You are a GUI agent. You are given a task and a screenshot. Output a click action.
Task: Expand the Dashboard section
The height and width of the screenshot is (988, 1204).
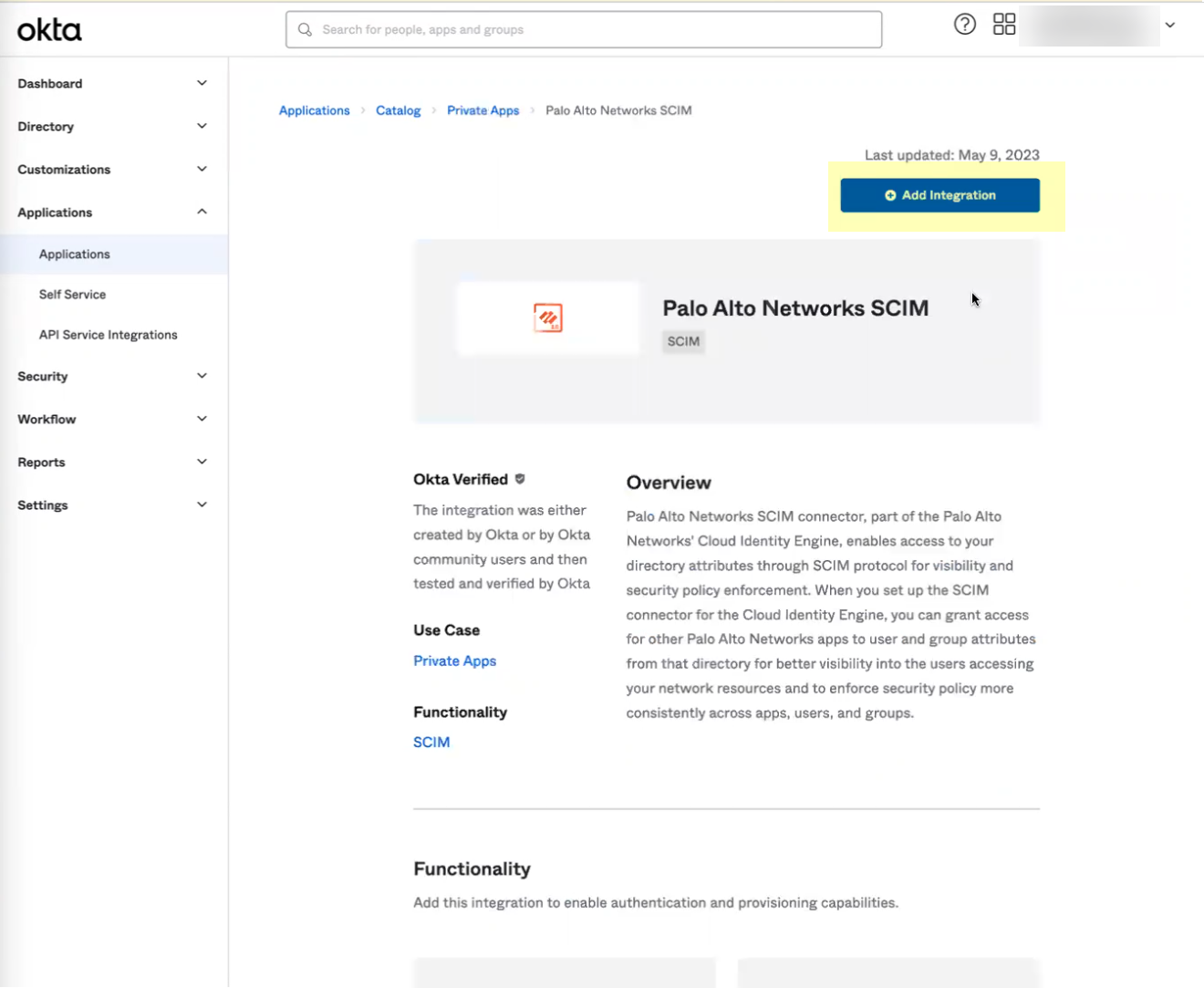[112, 83]
